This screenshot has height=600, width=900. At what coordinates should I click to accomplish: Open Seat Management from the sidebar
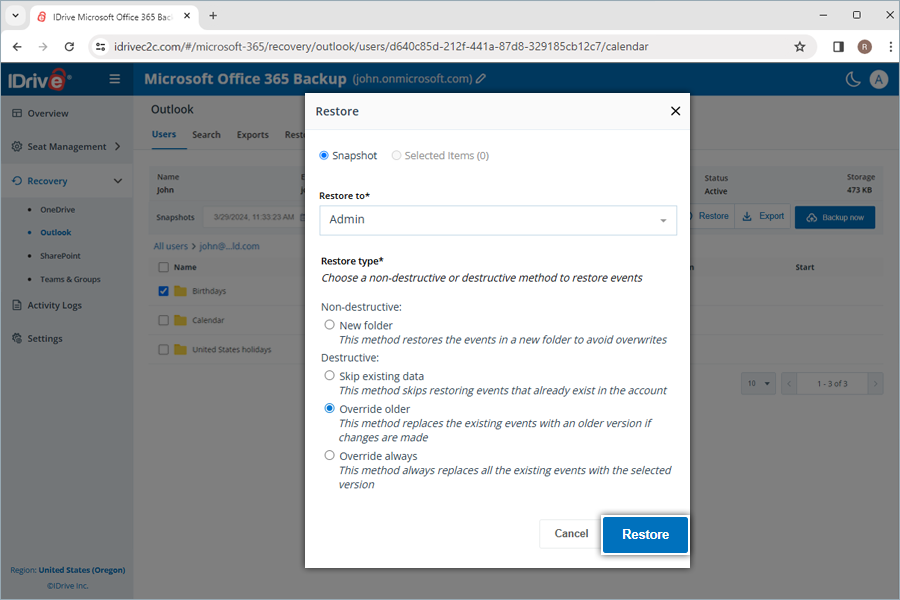(62, 146)
